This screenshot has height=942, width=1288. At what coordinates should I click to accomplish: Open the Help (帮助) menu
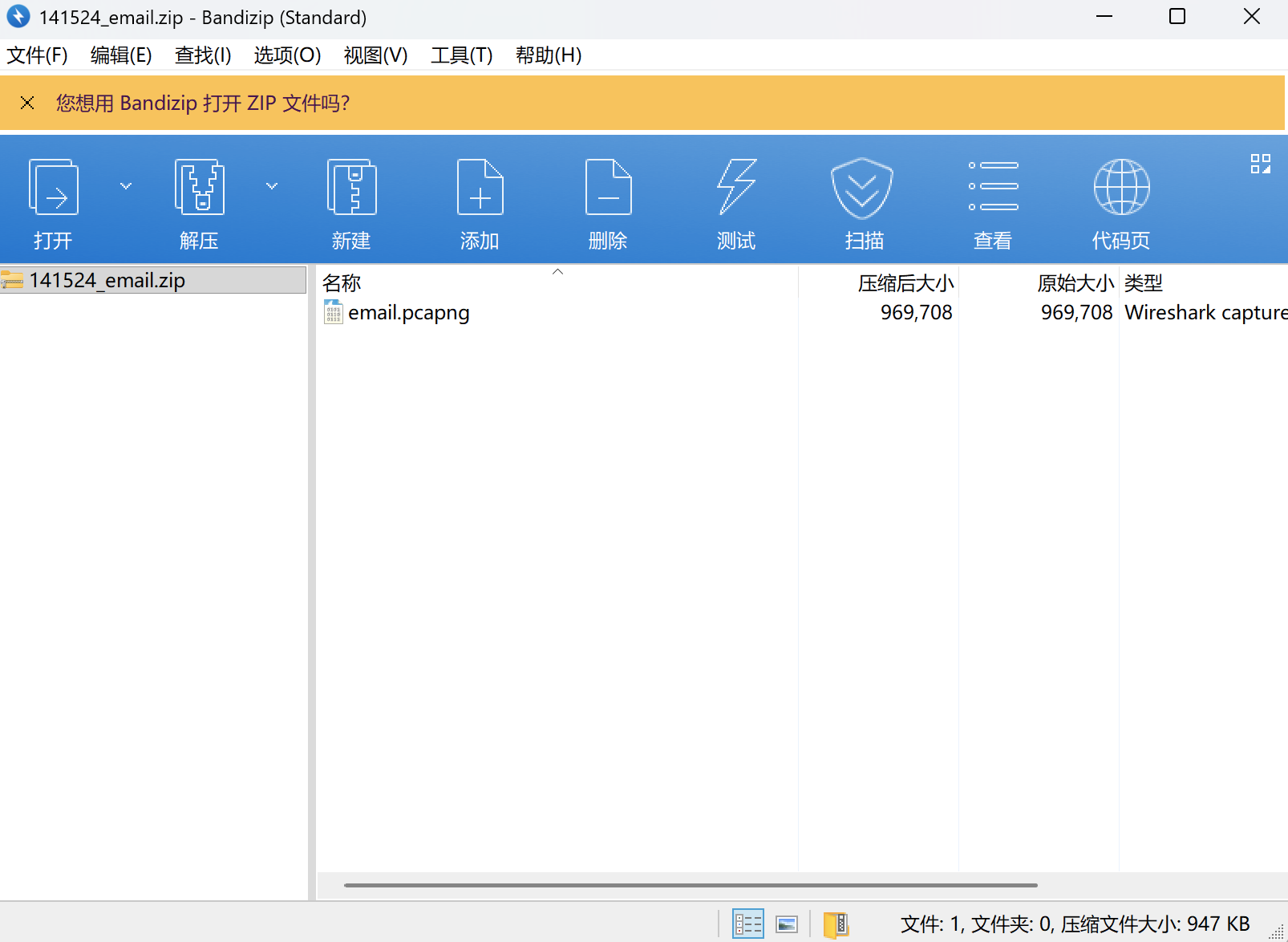coord(549,55)
